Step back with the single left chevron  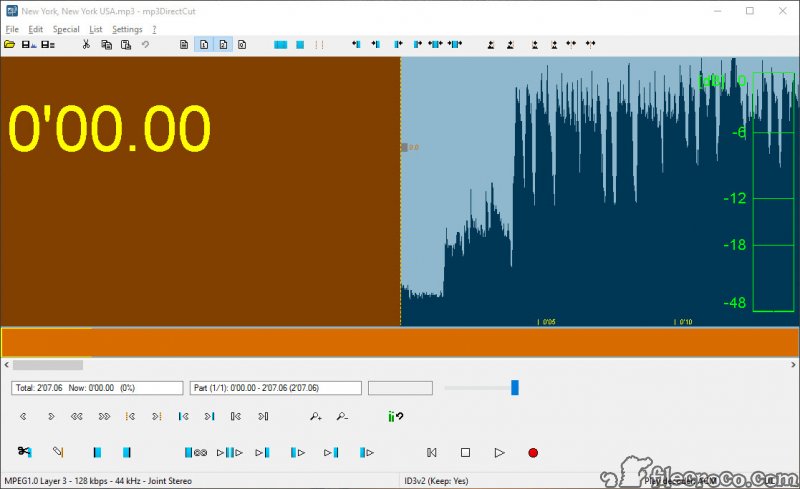tap(23, 417)
